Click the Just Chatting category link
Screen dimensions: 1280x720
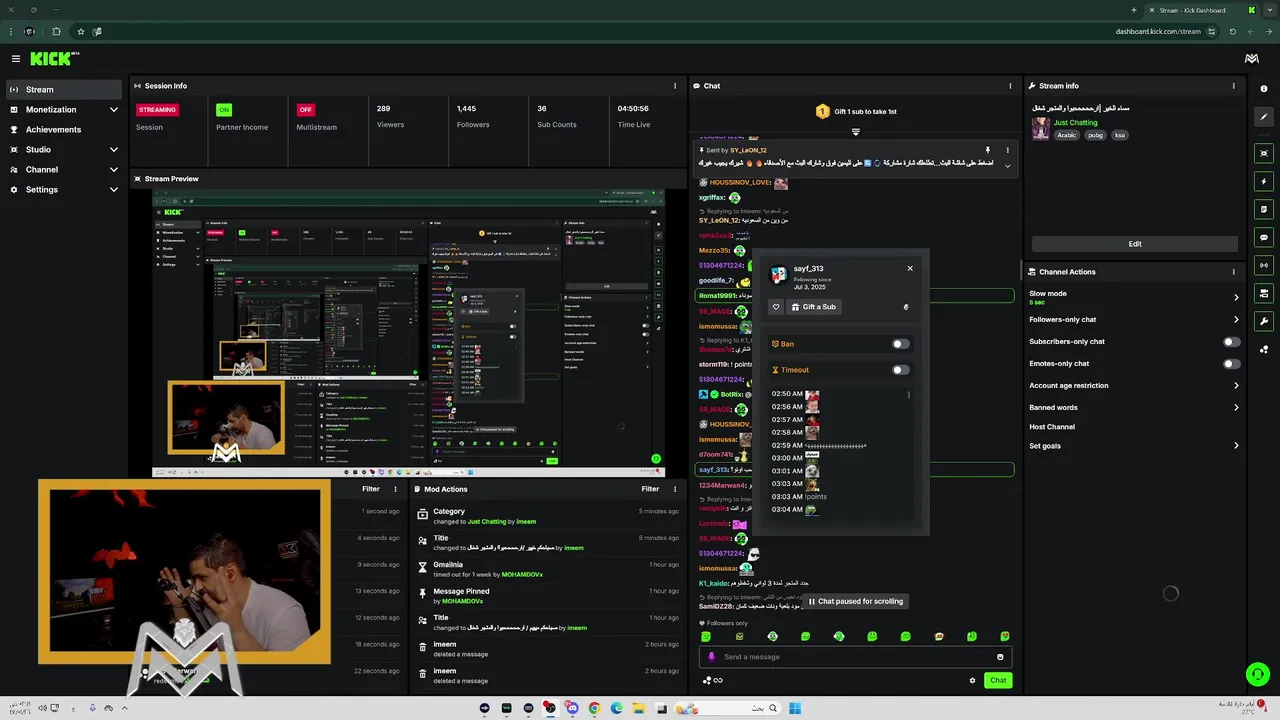[x=1075, y=122]
